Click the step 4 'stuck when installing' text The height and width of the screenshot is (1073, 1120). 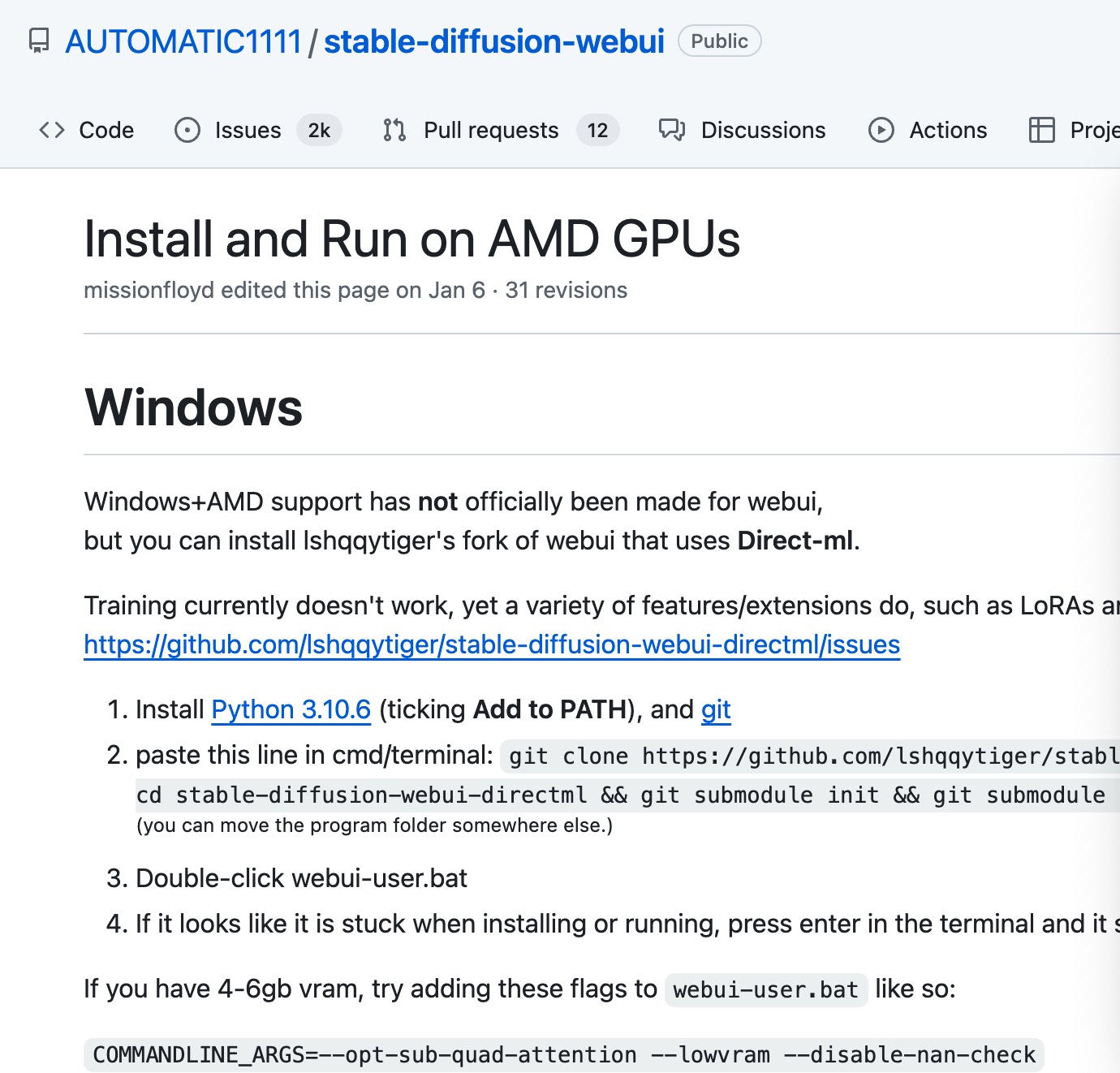tap(627, 924)
